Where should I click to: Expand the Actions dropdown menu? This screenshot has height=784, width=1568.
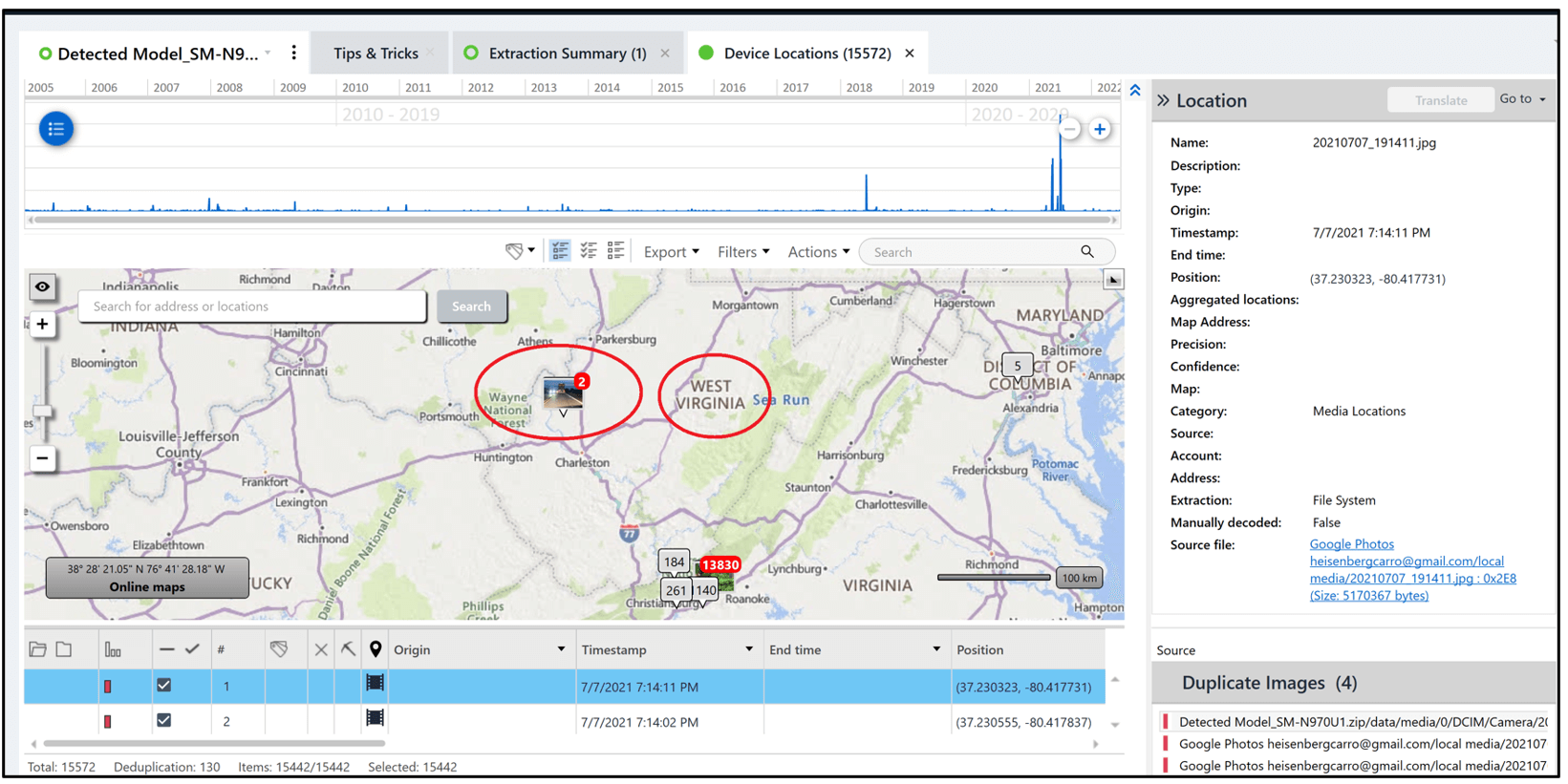[x=818, y=252]
